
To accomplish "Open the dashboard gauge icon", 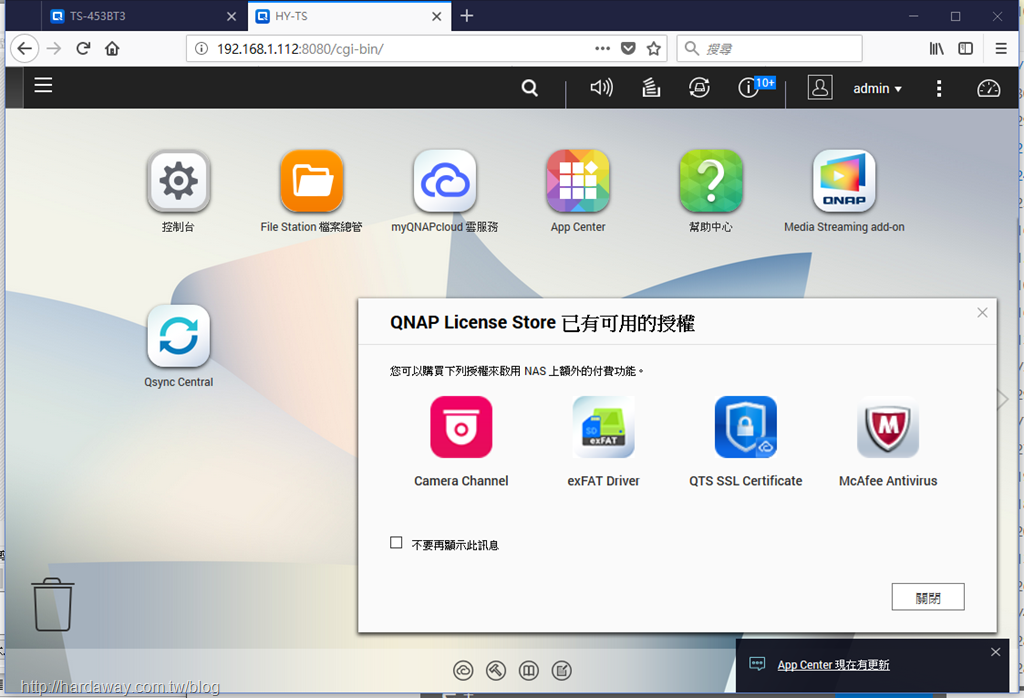I will point(988,88).
